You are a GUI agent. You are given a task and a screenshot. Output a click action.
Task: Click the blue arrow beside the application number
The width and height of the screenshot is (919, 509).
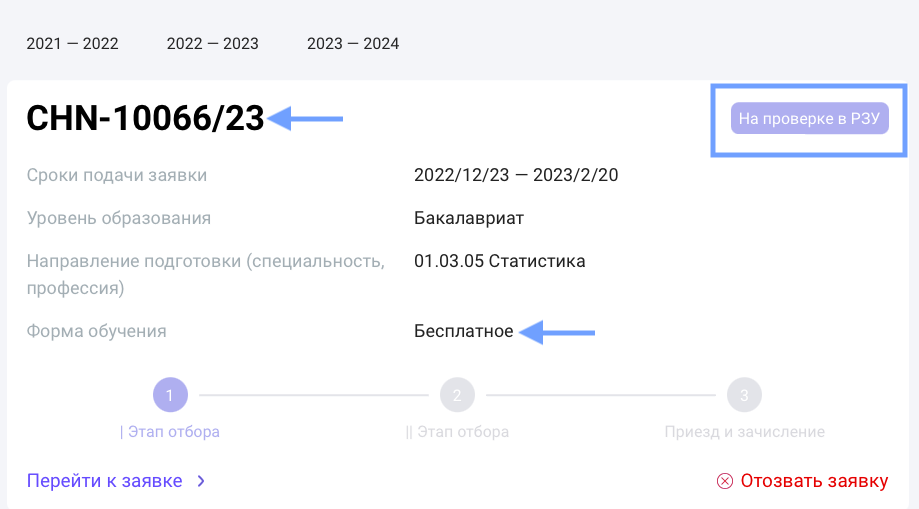[x=308, y=119]
